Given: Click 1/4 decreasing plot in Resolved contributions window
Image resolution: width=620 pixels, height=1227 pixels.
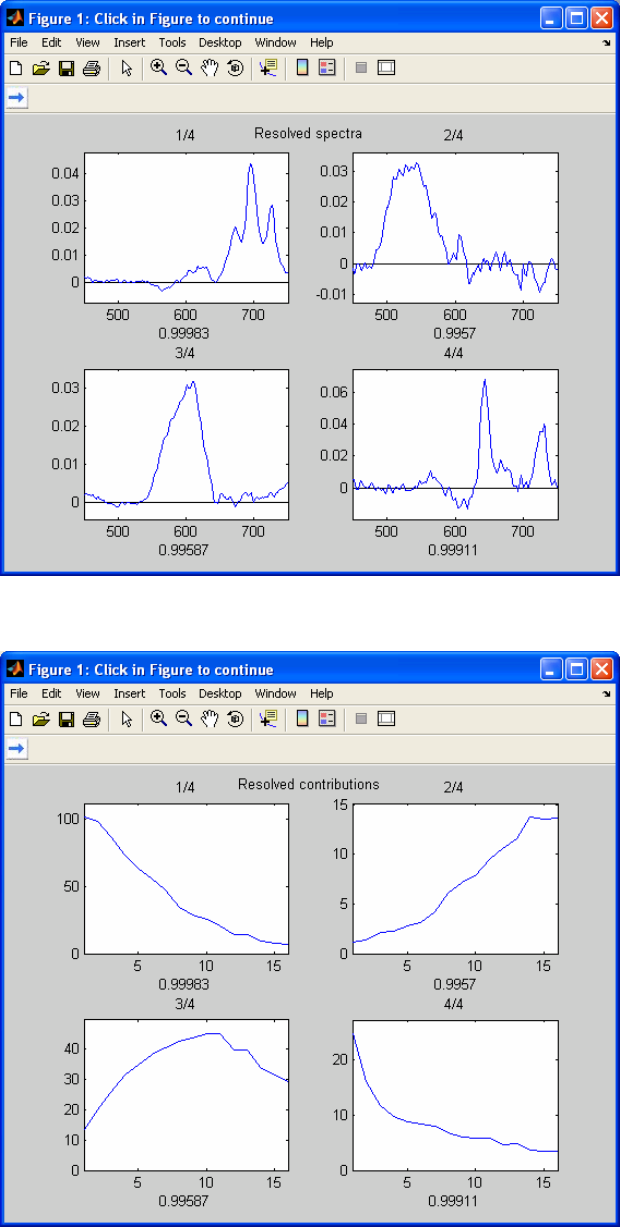Looking at the screenshot, I should (186, 878).
